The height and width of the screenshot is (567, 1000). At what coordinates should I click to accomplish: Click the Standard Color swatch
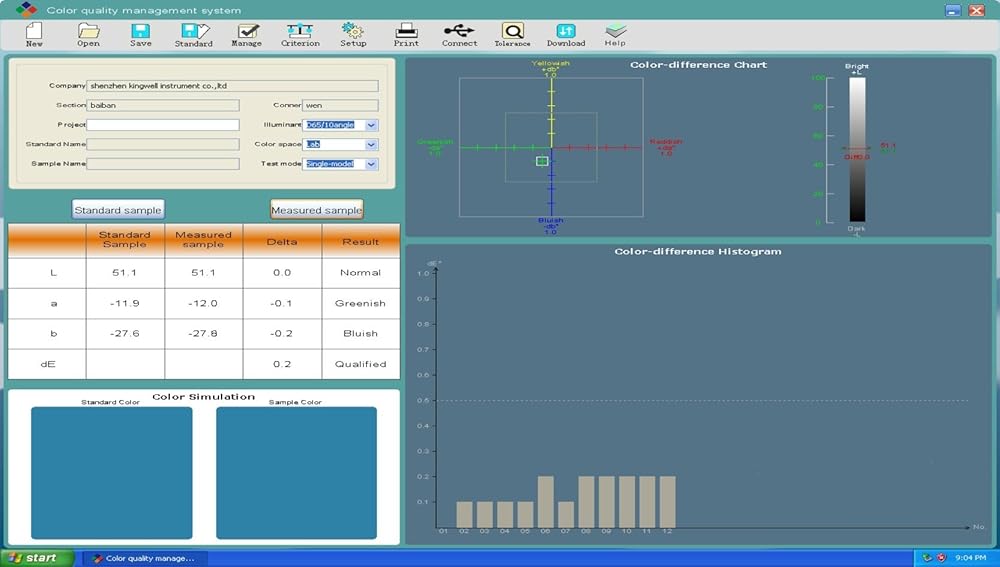coord(111,472)
